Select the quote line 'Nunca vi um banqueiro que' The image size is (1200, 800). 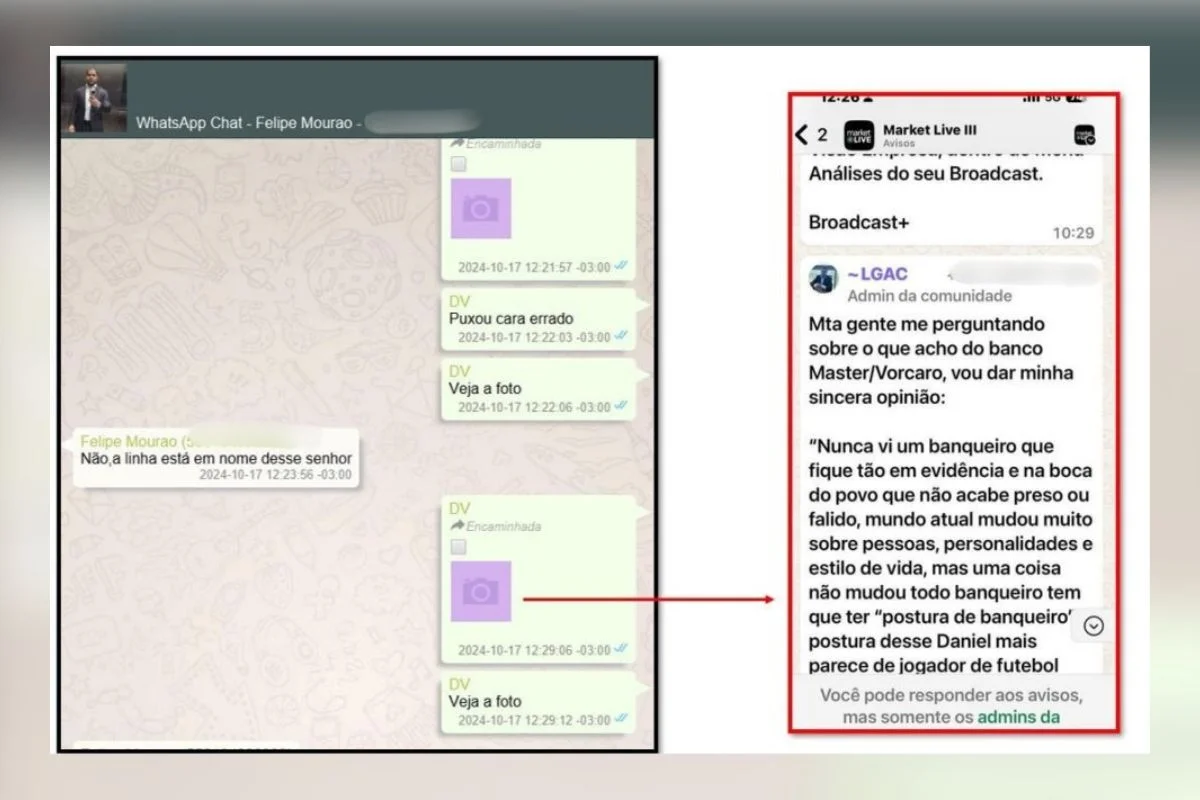pos(932,446)
